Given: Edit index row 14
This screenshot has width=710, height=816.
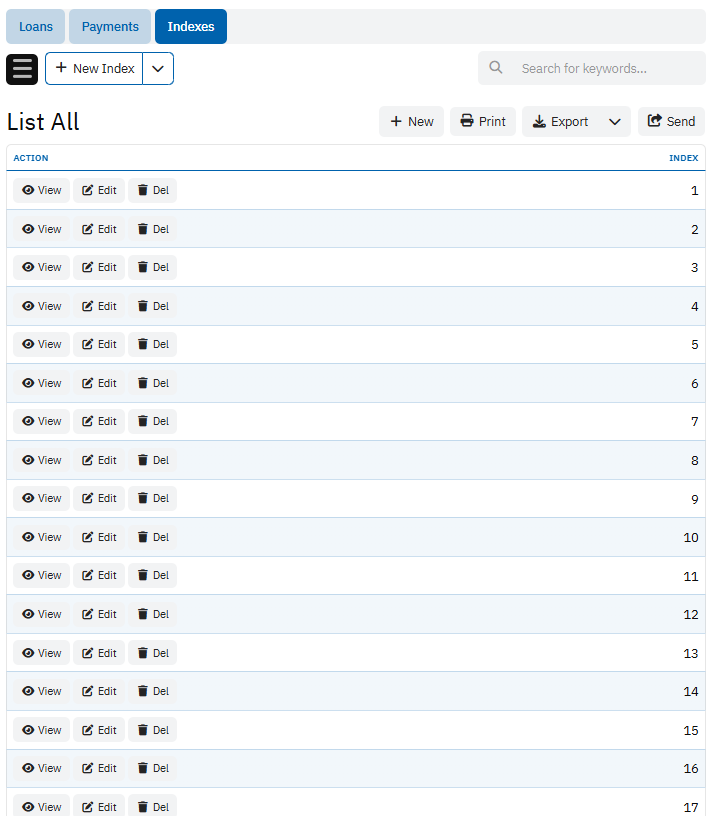Looking at the screenshot, I should pyautogui.click(x=99, y=692).
